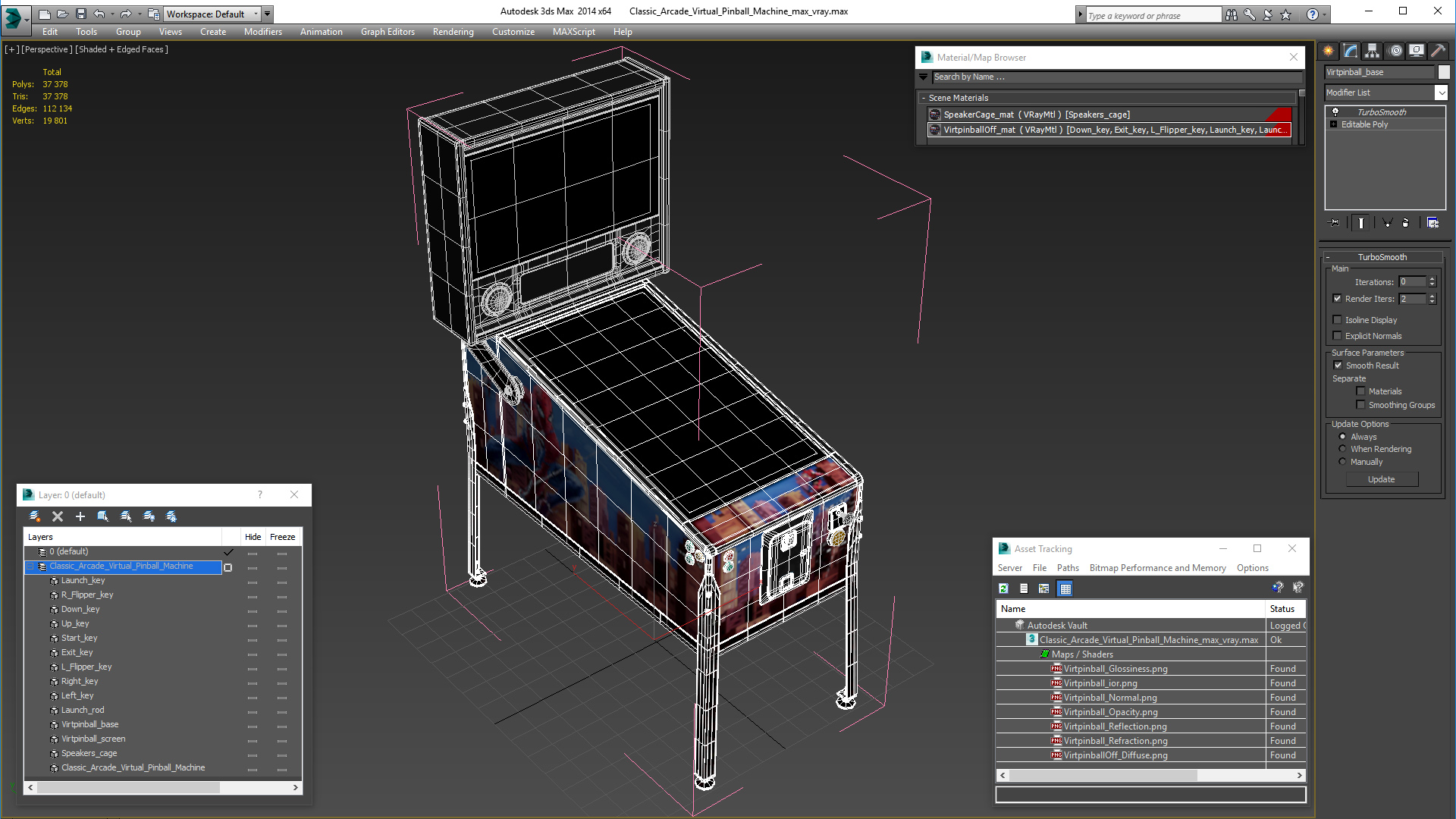This screenshot has width=1456, height=819.
Task: Click the Update button in TurboSmooth
Action: (1381, 479)
